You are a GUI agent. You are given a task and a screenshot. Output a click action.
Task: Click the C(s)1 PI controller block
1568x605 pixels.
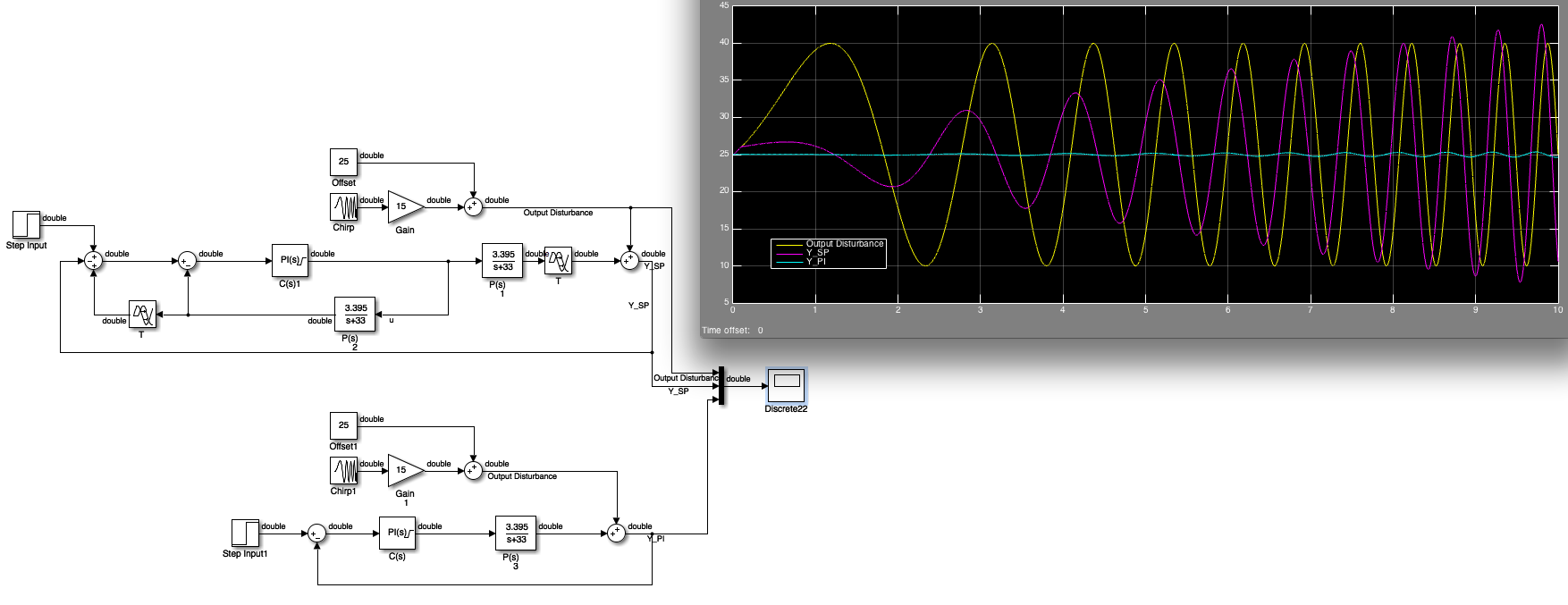(x=290, y=261)
